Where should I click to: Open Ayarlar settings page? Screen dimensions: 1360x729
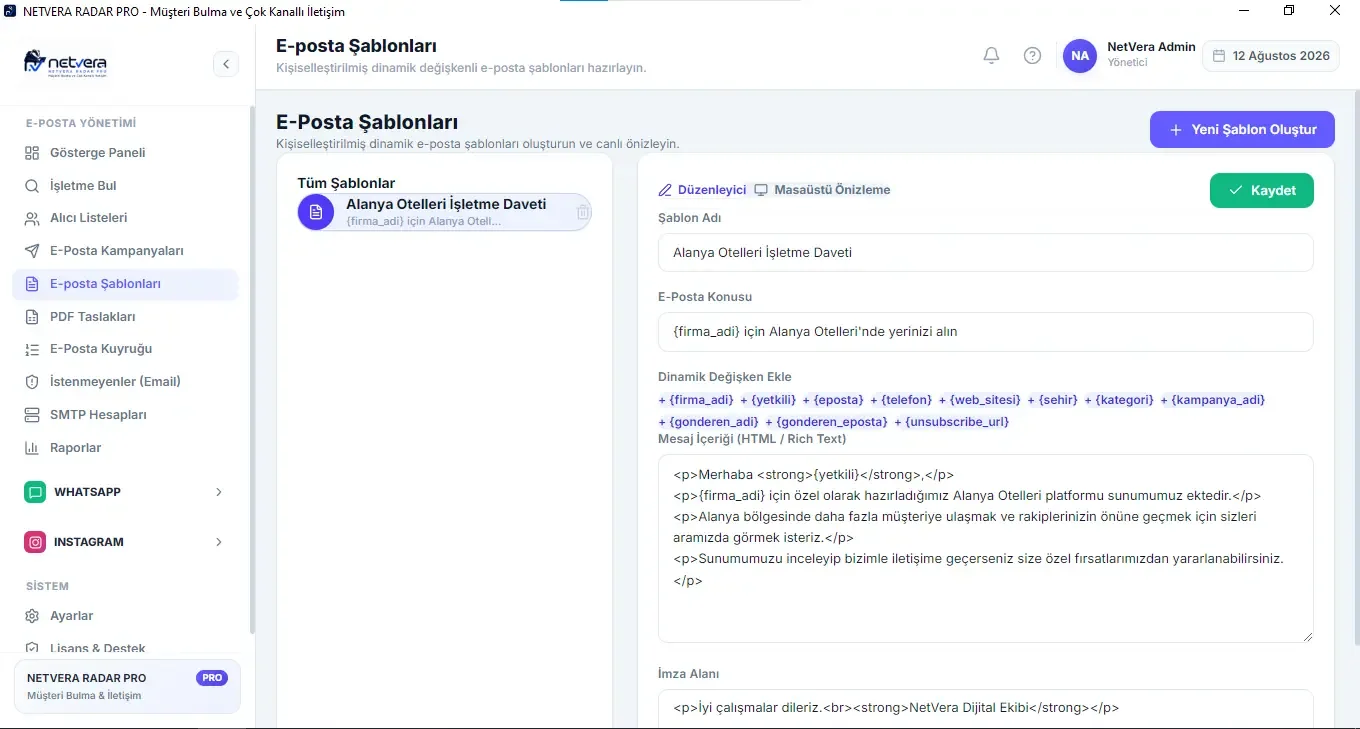(126, 616)
